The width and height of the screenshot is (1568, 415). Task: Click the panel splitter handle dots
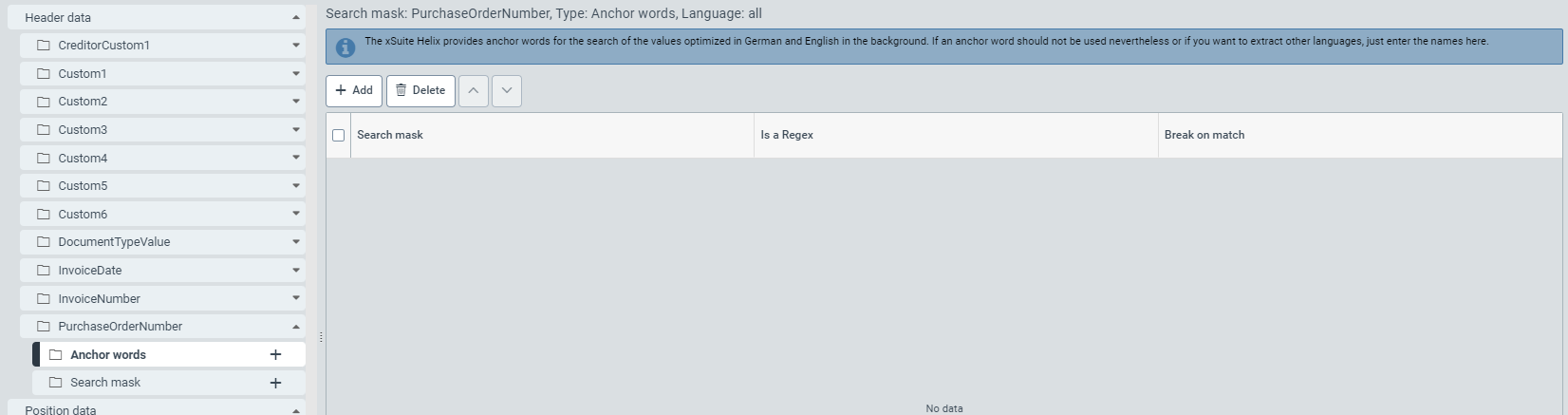point(321,337)
